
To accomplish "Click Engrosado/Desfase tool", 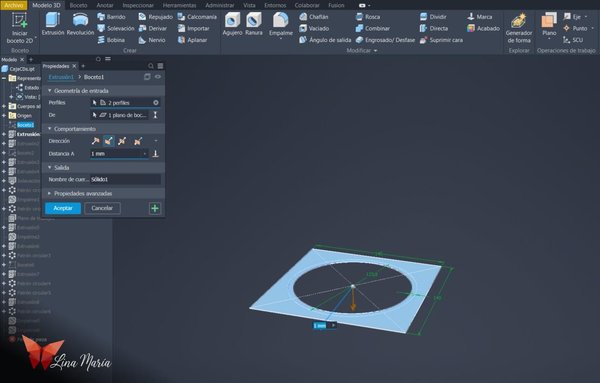I will (x=385, y=40).
